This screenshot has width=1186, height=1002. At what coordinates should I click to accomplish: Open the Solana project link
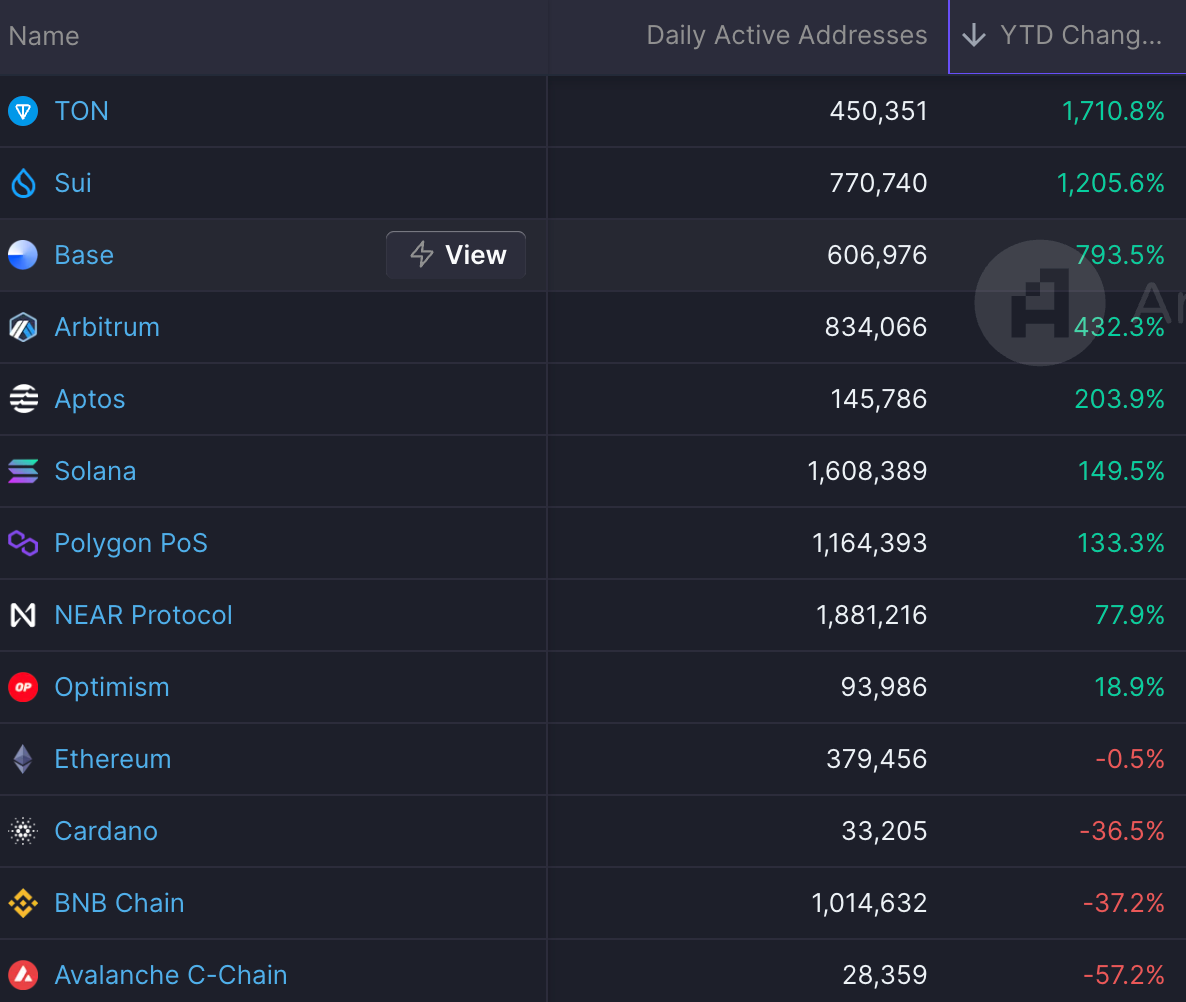(95, 471)
